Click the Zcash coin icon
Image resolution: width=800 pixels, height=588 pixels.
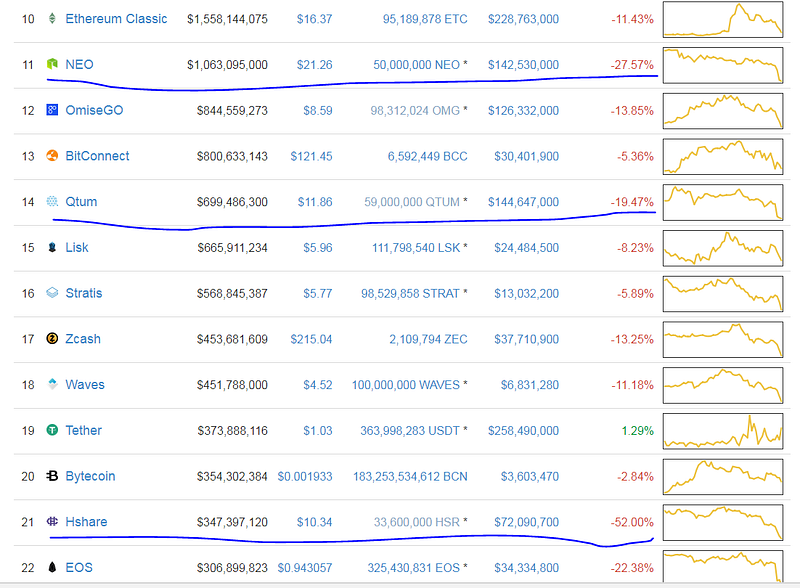tap(52, 338)
